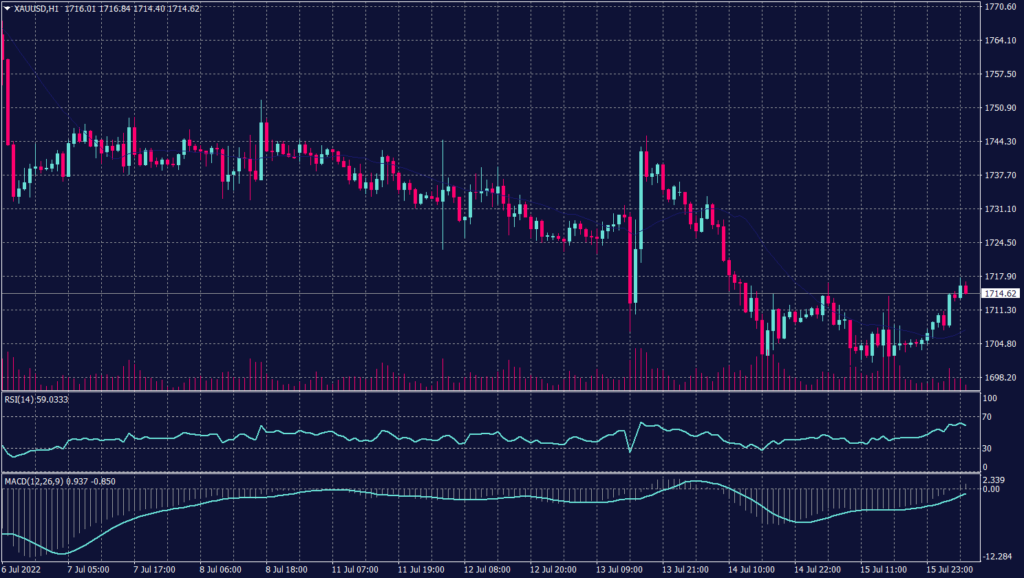Click the 1698.20 price scale label
Viewport: 1024px width, 578px height.
1001,378
